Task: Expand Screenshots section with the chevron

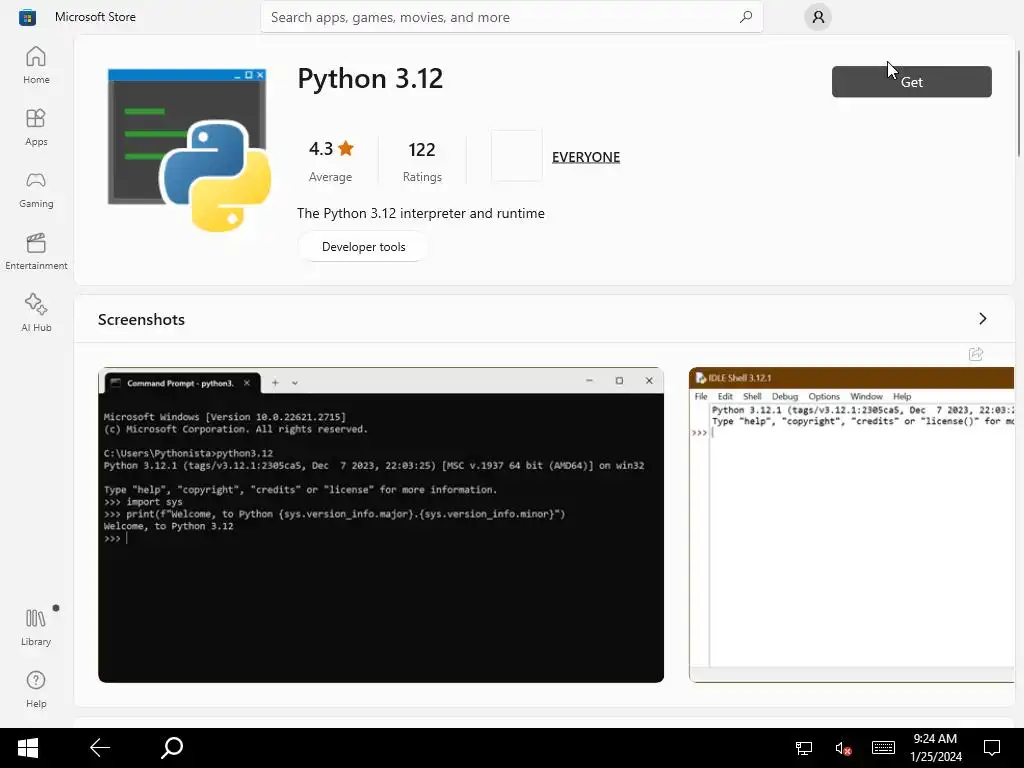Action: point(982,319)
